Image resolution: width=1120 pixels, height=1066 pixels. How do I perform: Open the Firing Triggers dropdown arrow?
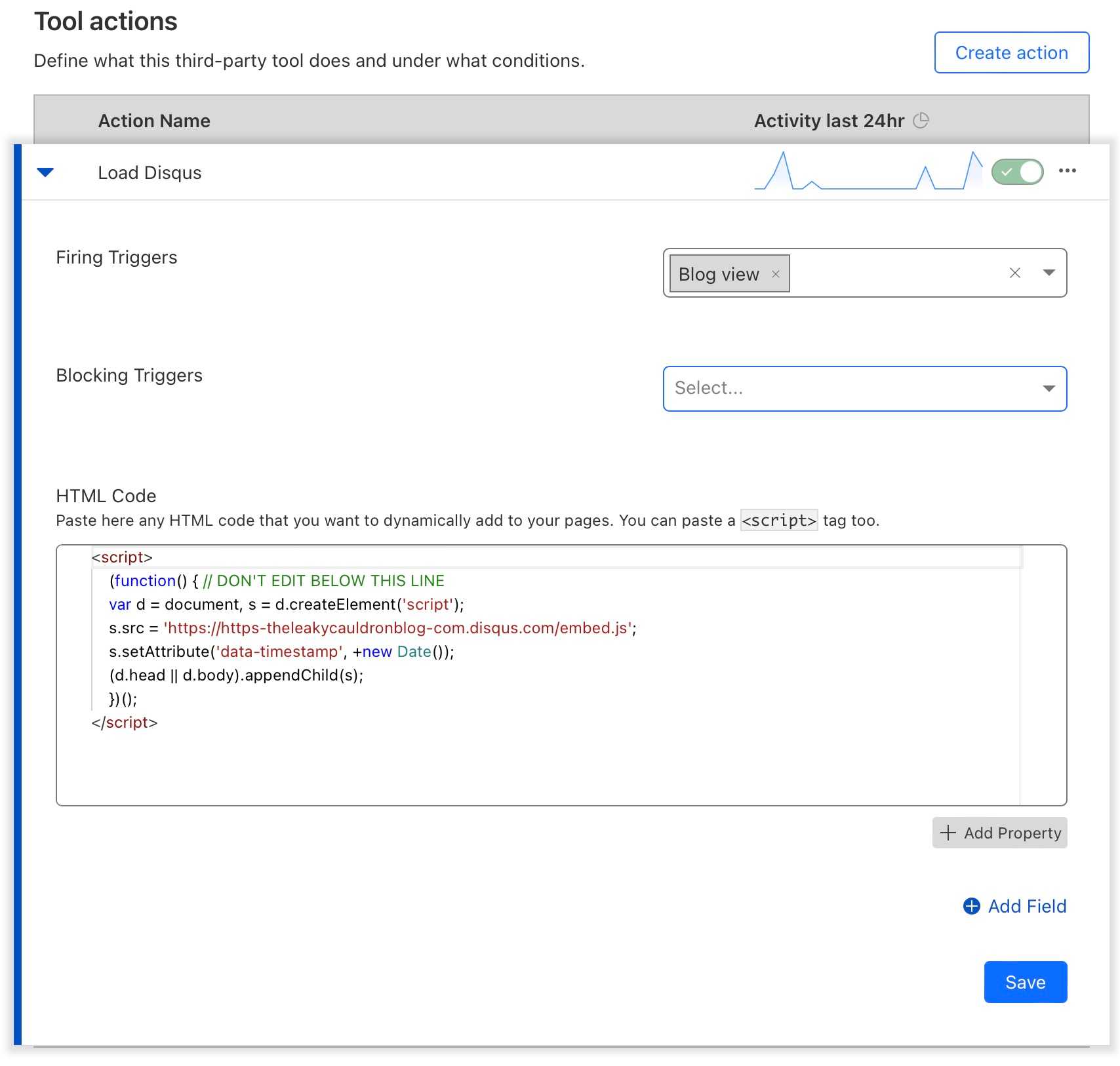pos(1049,273)
